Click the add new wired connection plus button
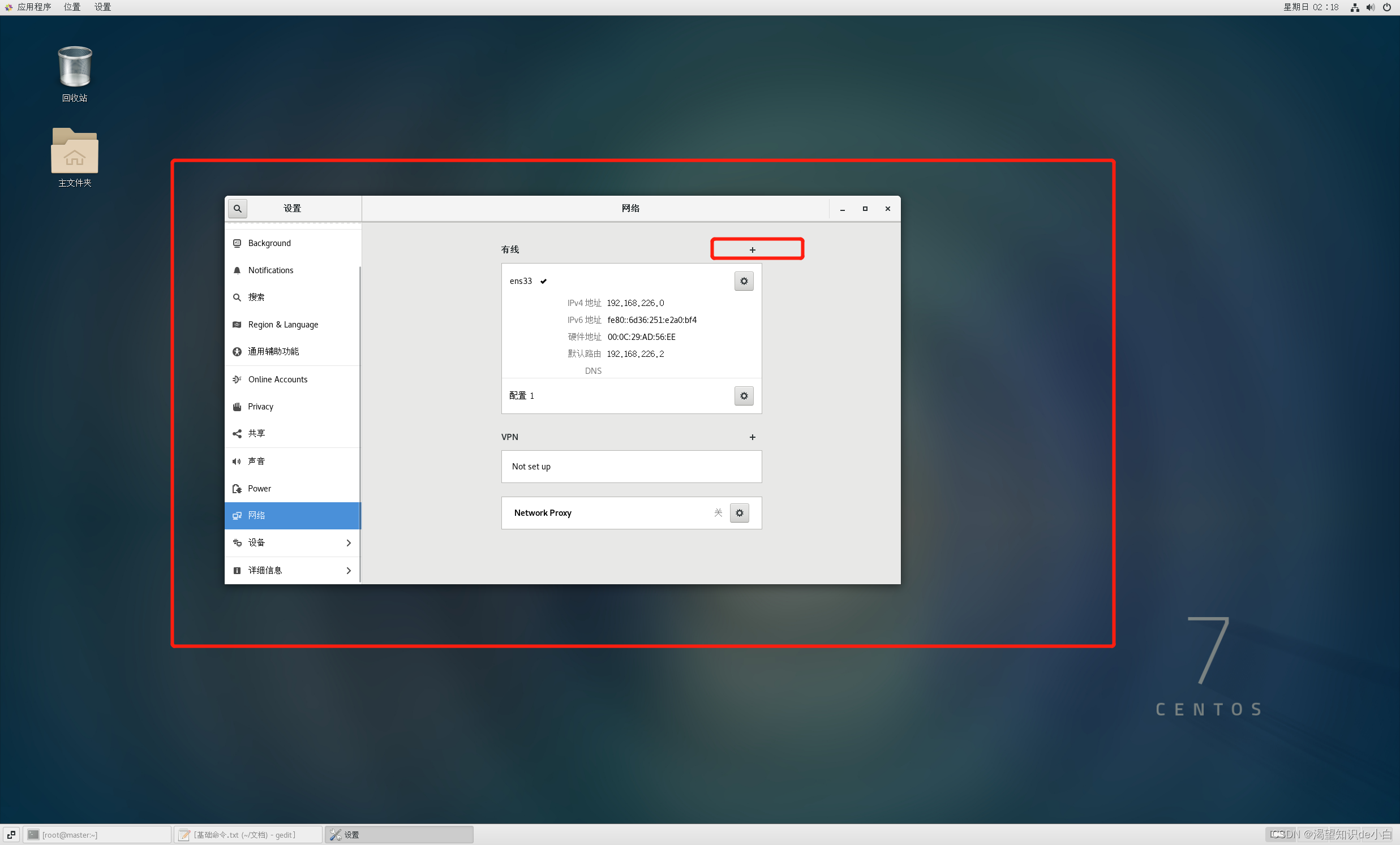The height and width of the screenshot is (845, 1400). (753, 249)
